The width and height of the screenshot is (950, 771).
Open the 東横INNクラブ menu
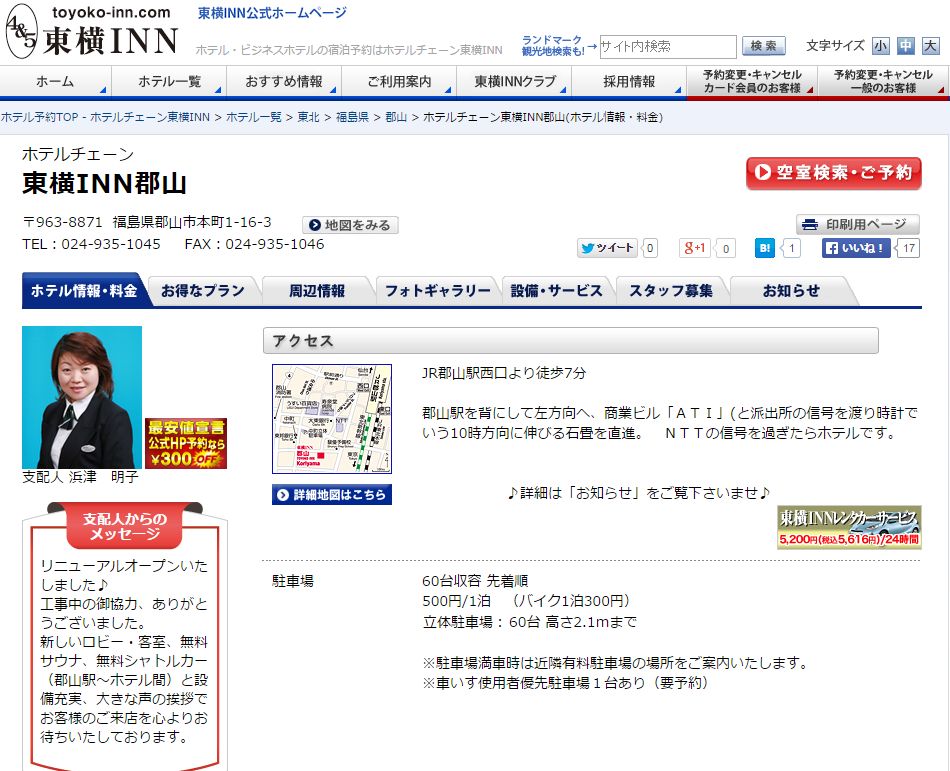tap(514, 81)
